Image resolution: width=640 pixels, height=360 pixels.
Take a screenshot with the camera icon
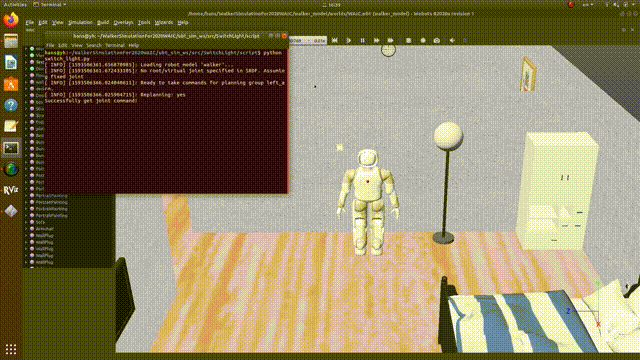coord(437,40)
